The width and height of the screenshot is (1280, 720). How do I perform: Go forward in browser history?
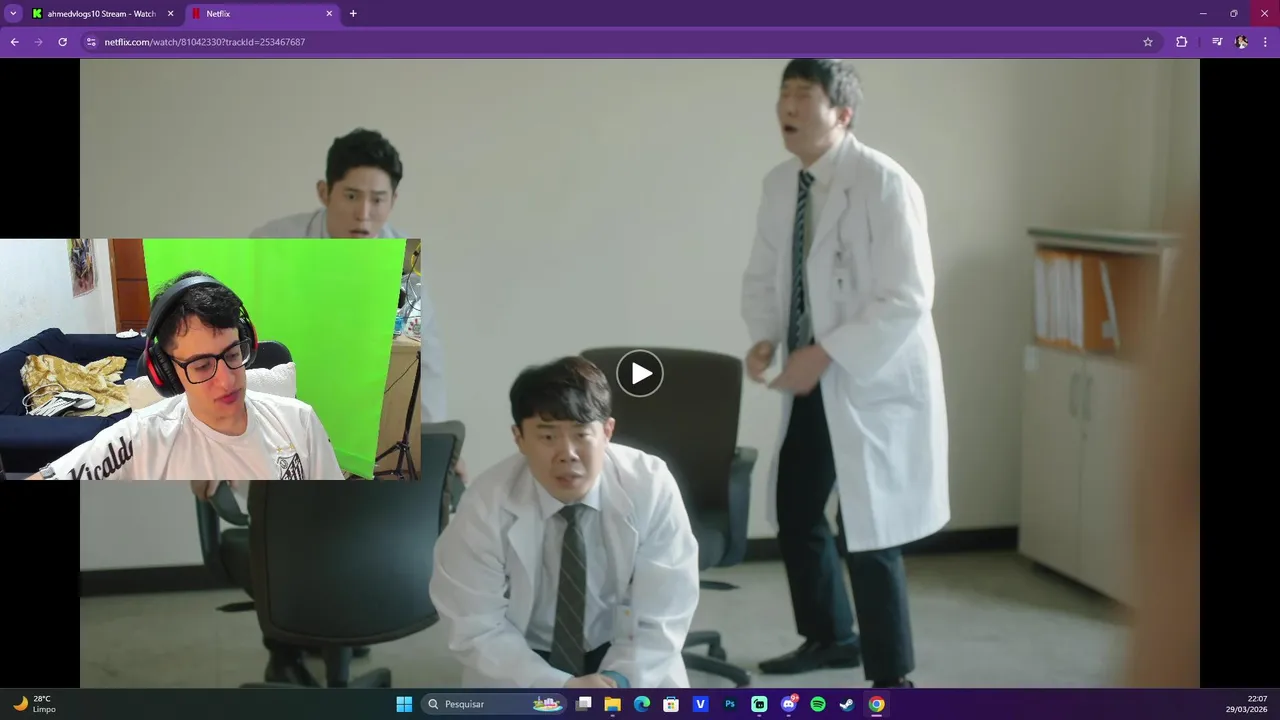coord(38,42)
